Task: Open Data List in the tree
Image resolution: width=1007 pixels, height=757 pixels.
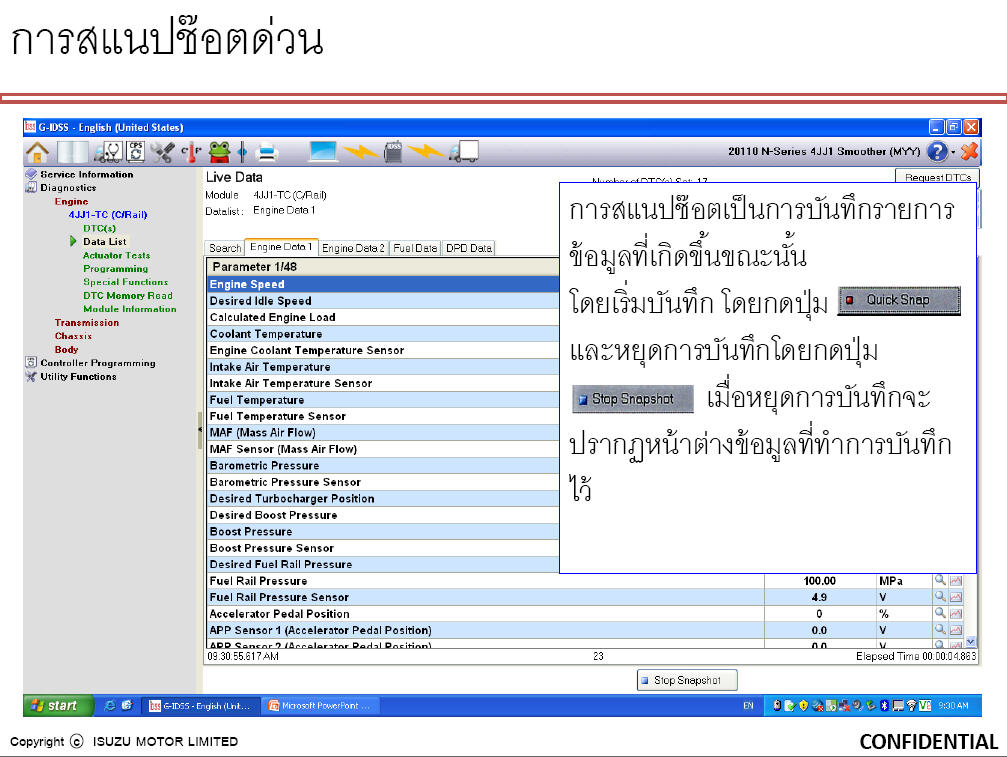Action: click(x=105, y=241)
